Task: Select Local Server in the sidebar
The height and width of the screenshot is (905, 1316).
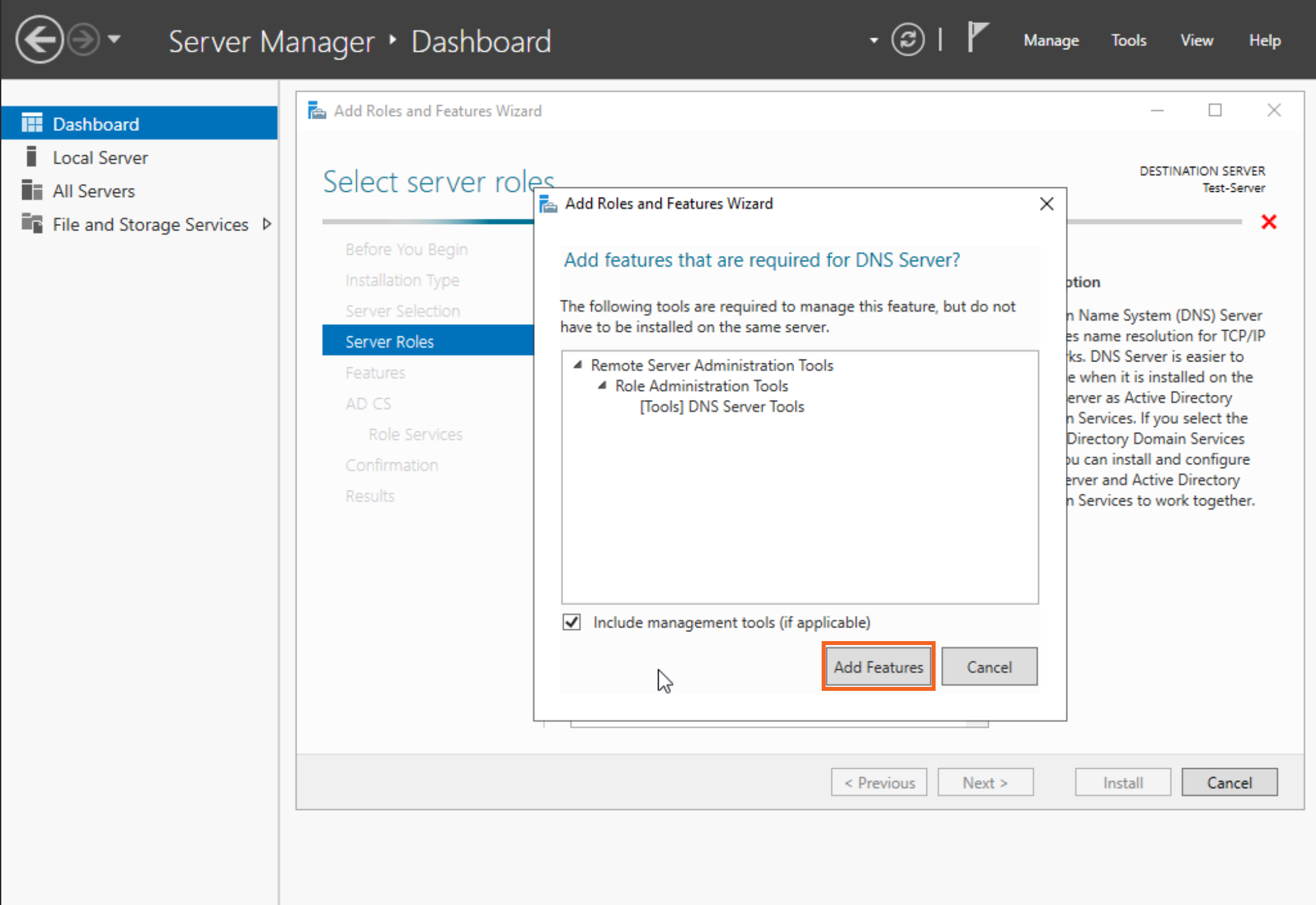Action: [x=100, y=157]
